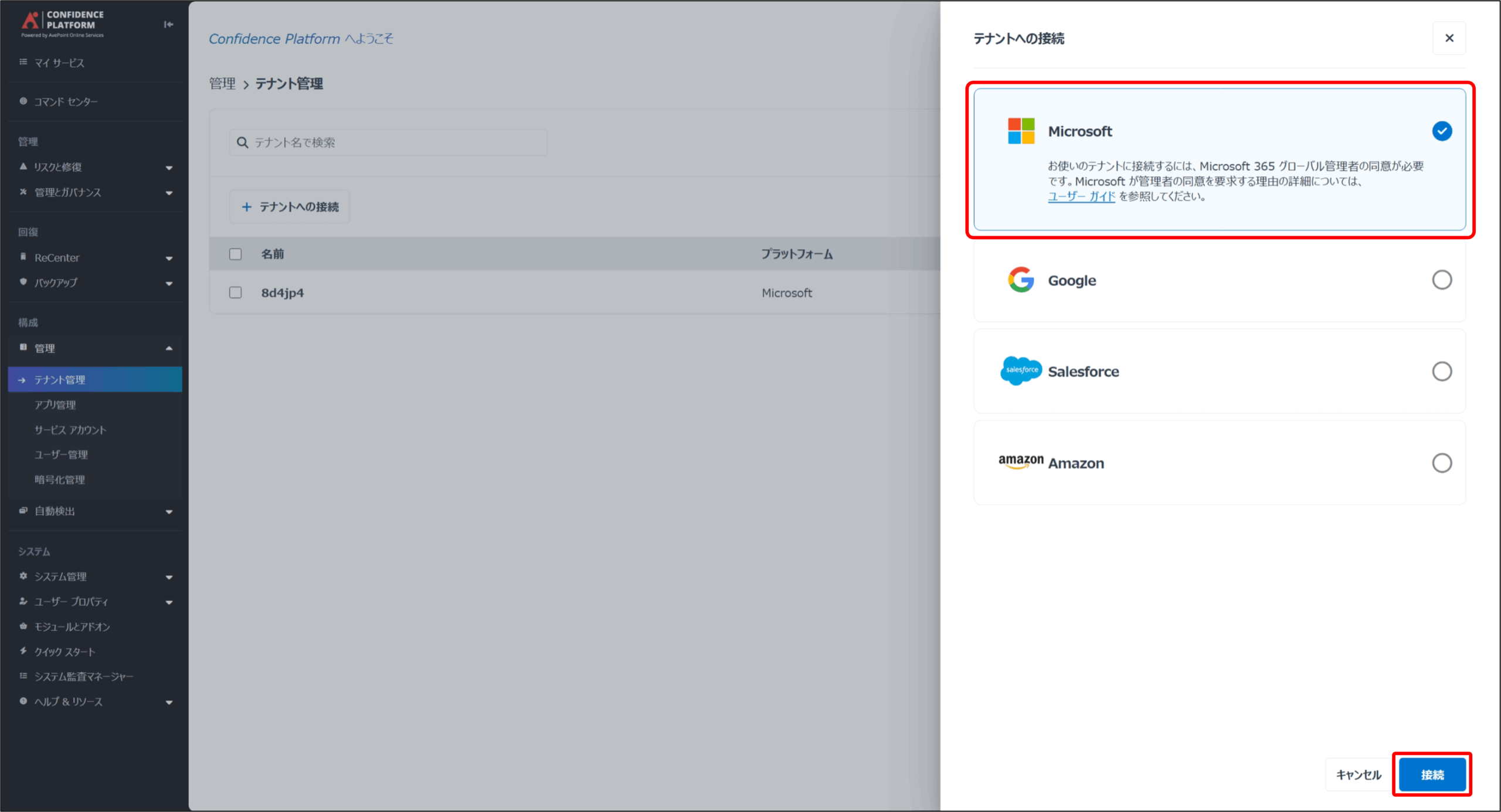The width and height of the screenshot is (1501, 812).
Task: Click the Salesforce cloud logo
Action: (x=1021, y=371)
